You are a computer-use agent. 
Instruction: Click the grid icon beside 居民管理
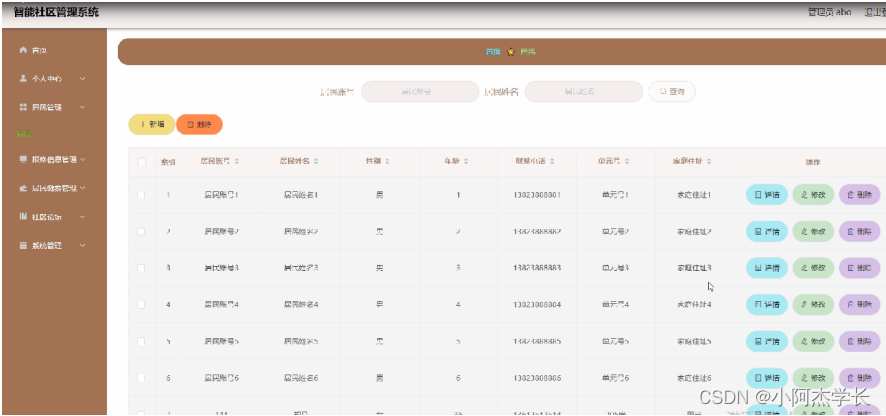(x=23, y=107)
